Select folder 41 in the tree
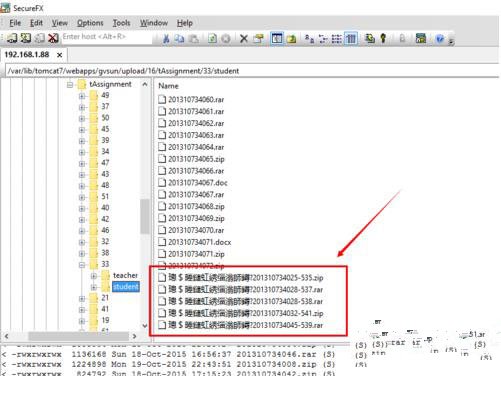501x393 pixels. (105, 309)
